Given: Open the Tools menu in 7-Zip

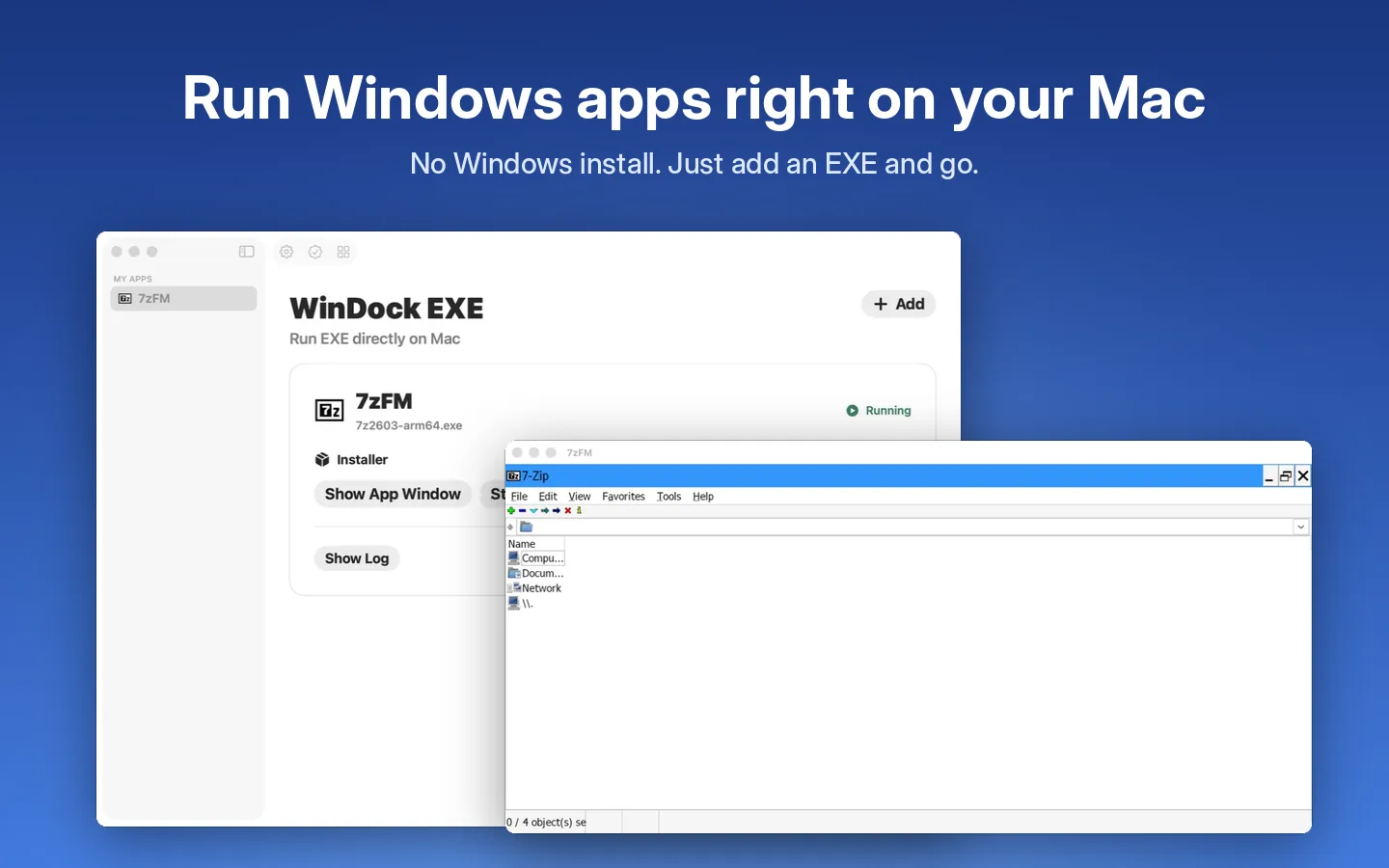Looking at the screenshot, I should tap(668, 497).
